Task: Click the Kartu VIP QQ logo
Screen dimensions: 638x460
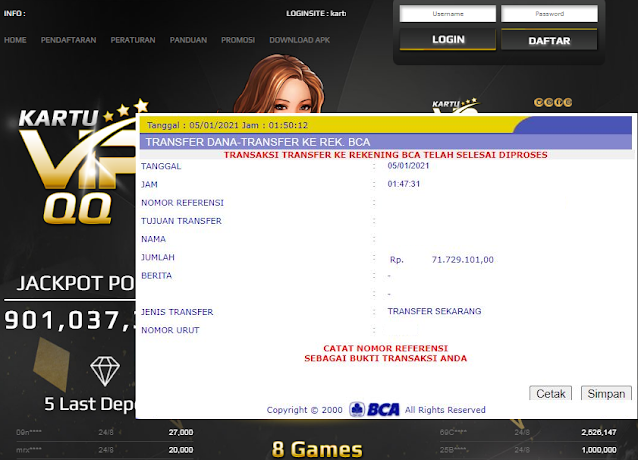Action: click(x=77, y=162)
